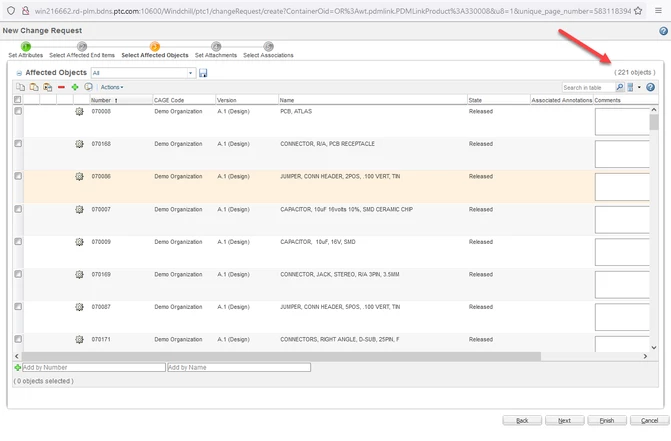This screenshot has width=671, height=441.
Task: Click the gear part icon for 070087
Action: [79, 307]
